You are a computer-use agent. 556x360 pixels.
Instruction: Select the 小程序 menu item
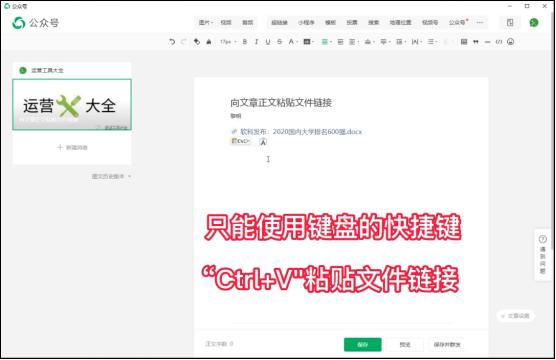(x=306, y=22)
